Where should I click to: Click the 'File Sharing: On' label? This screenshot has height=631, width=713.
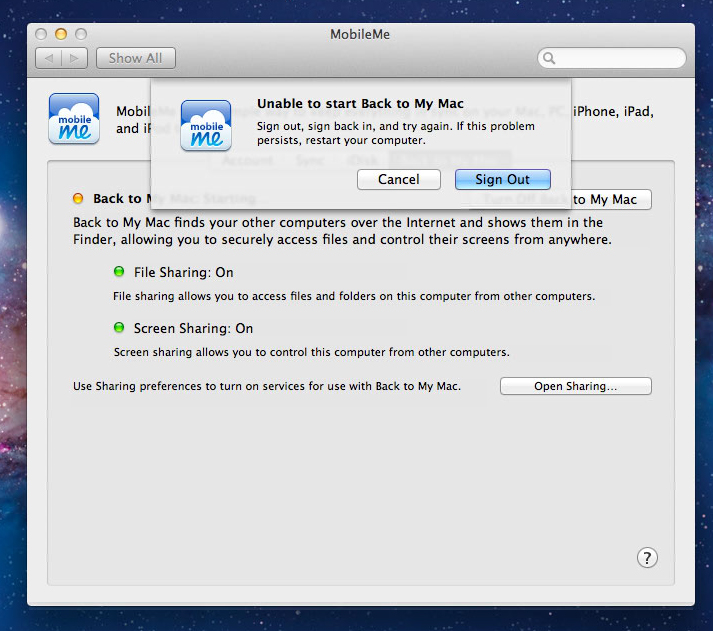click(184, 272)
